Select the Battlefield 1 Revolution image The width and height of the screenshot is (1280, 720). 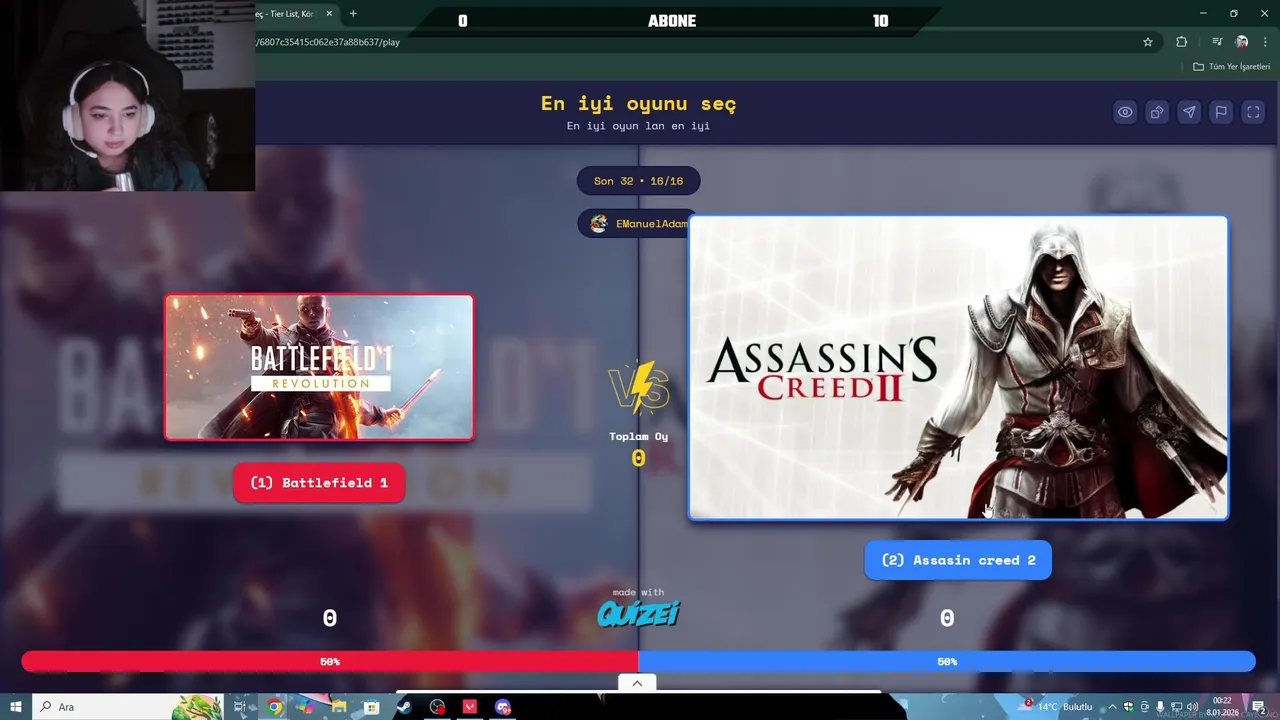point(319,367)
